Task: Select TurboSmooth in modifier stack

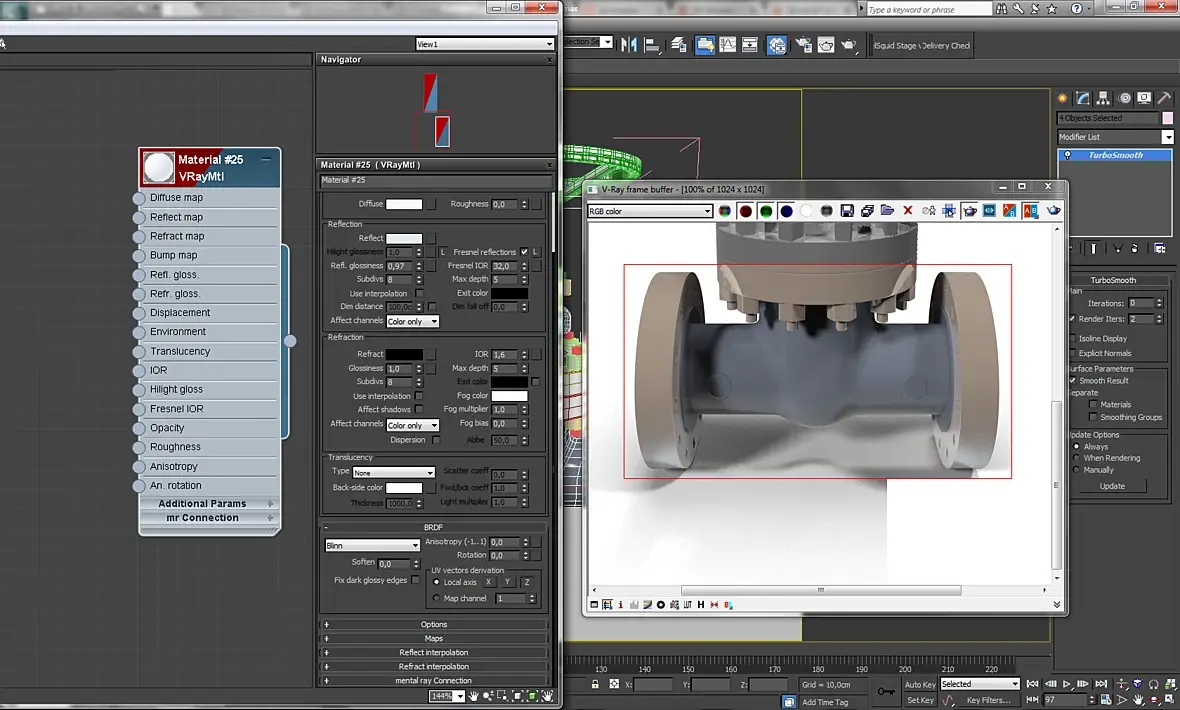Action: pos(1115,155)
